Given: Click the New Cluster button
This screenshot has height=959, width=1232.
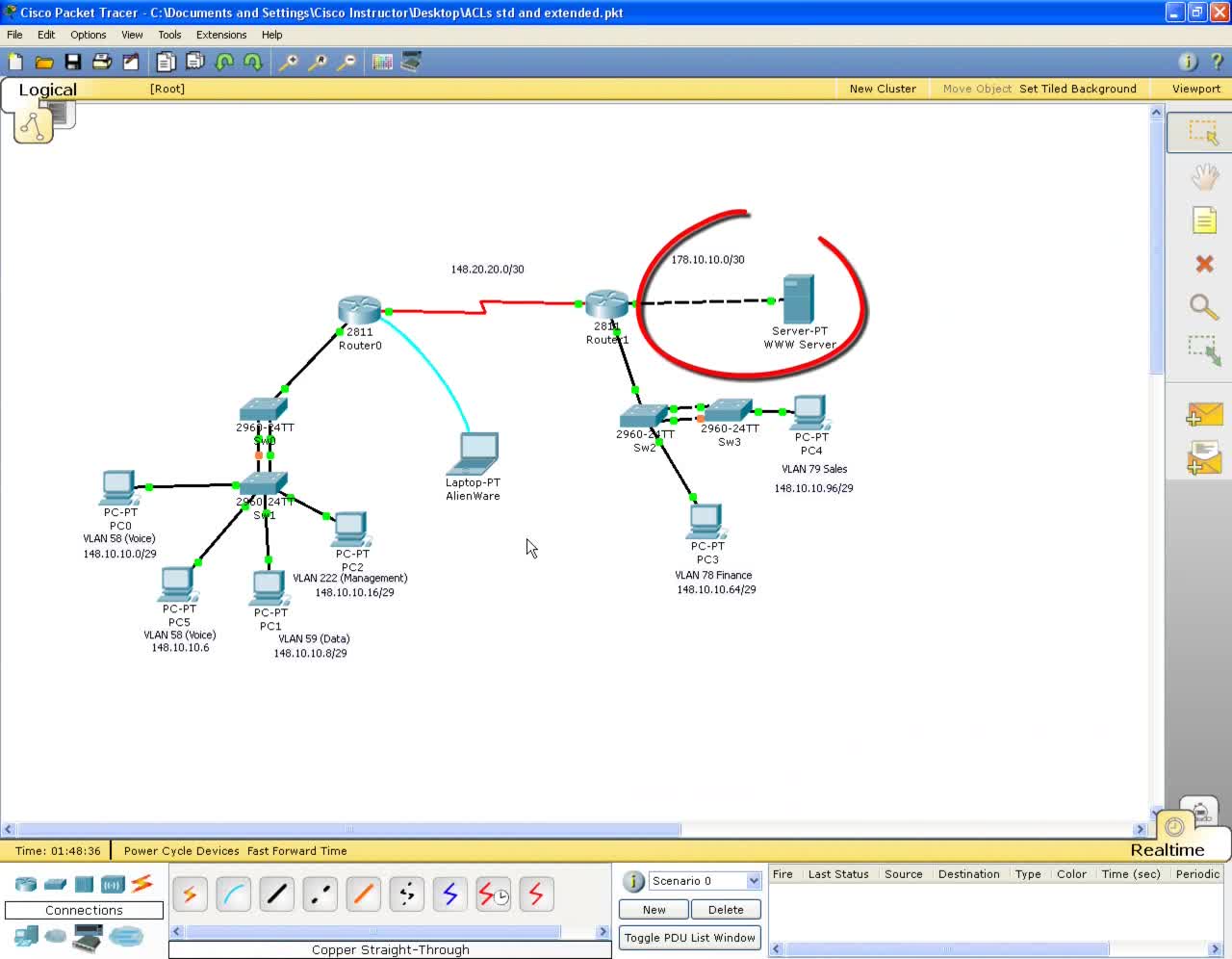Looking at the screenshot, I should pyautogui.click(x=883, y=89).
